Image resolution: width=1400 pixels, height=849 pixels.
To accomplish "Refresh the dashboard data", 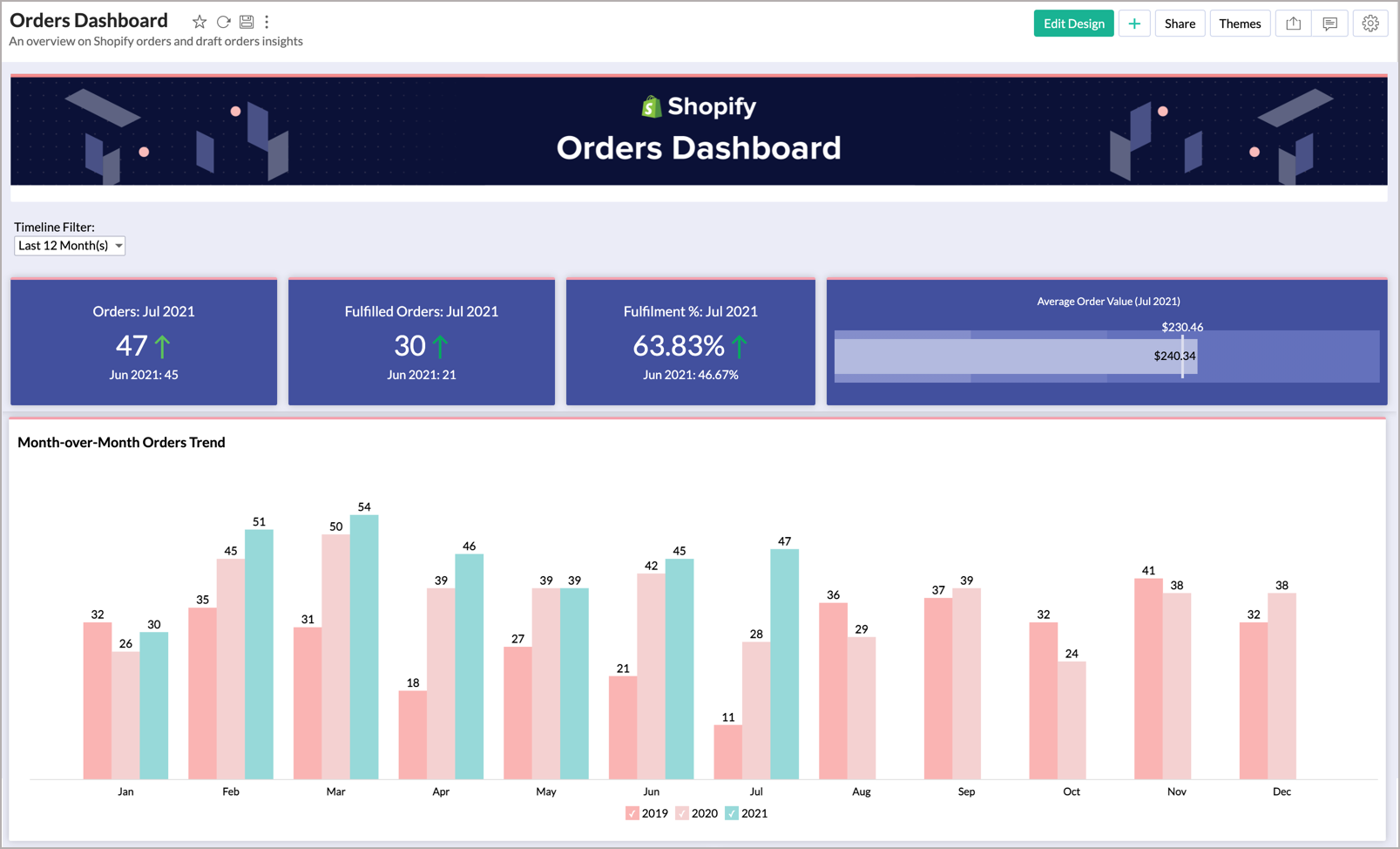I will pos(223,21).
